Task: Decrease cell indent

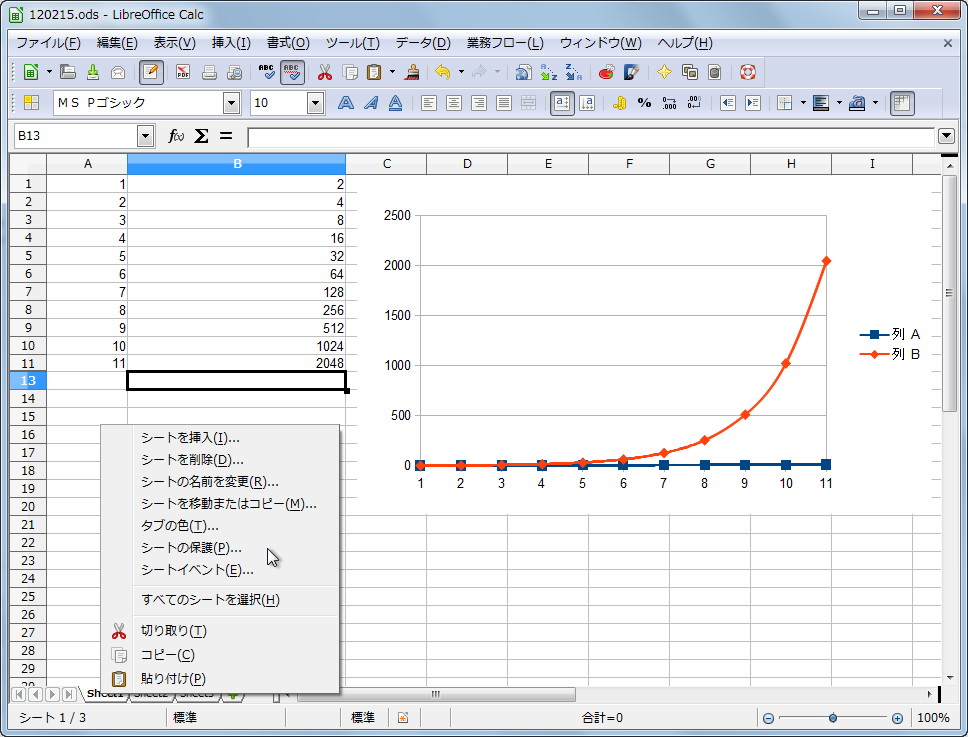Action: pos(728,102)
